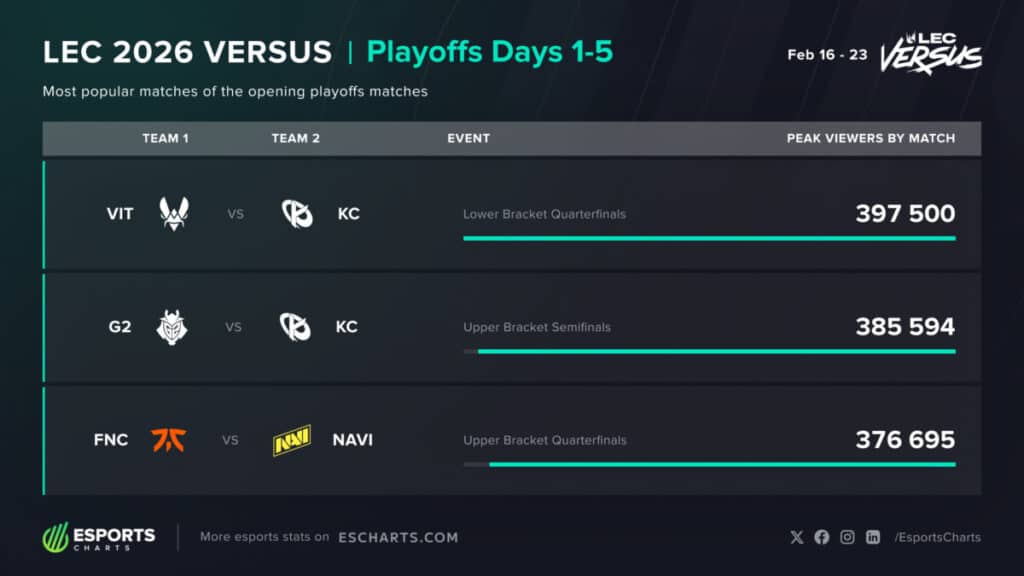Click the LEC Versus logo

click(931, 53)
